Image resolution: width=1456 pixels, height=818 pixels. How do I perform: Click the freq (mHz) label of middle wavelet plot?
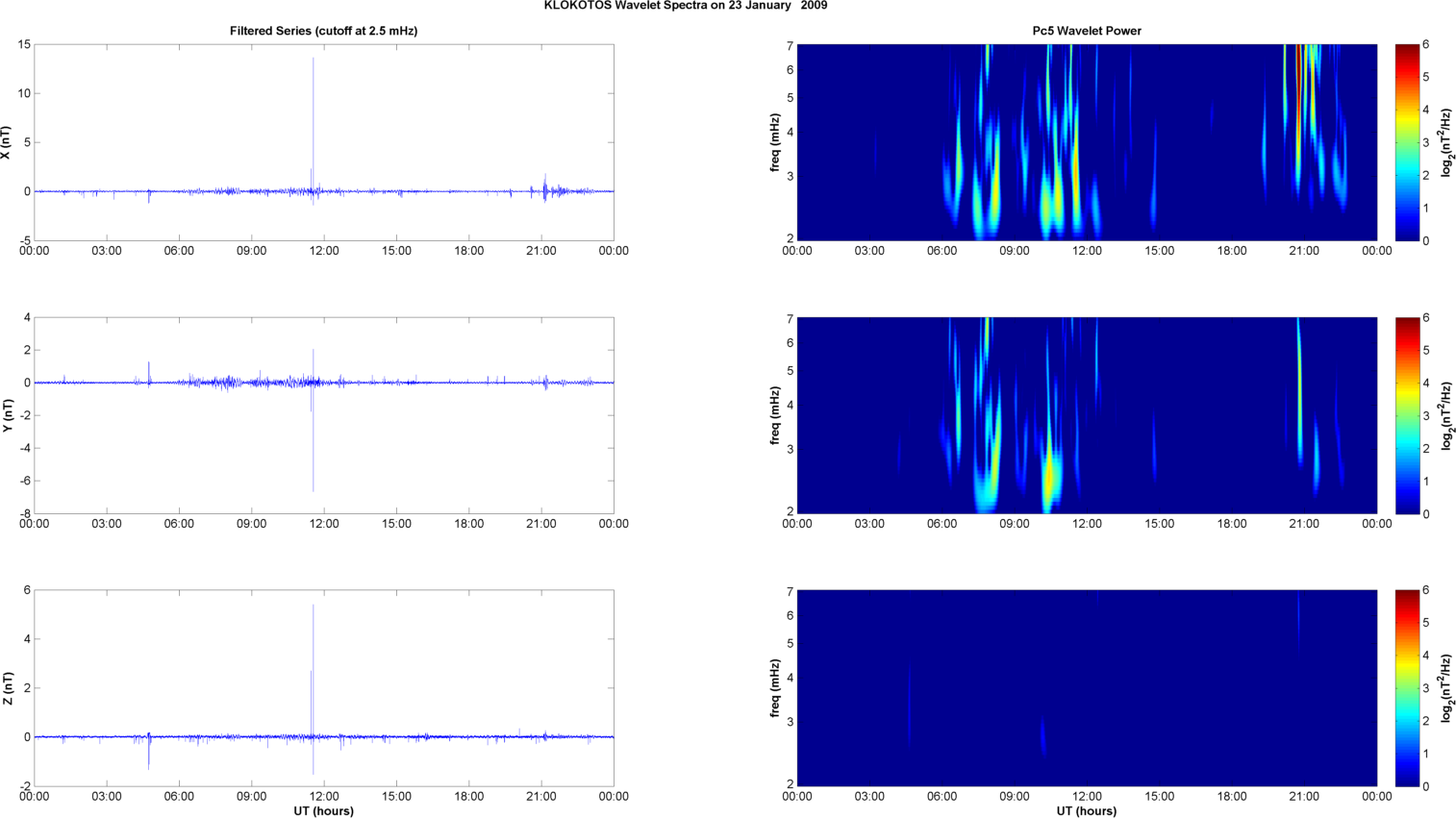coord(774,415)
